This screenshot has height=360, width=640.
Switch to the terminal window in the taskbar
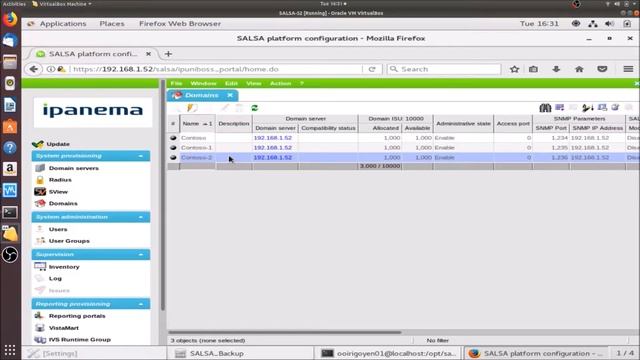pos(388,353)
